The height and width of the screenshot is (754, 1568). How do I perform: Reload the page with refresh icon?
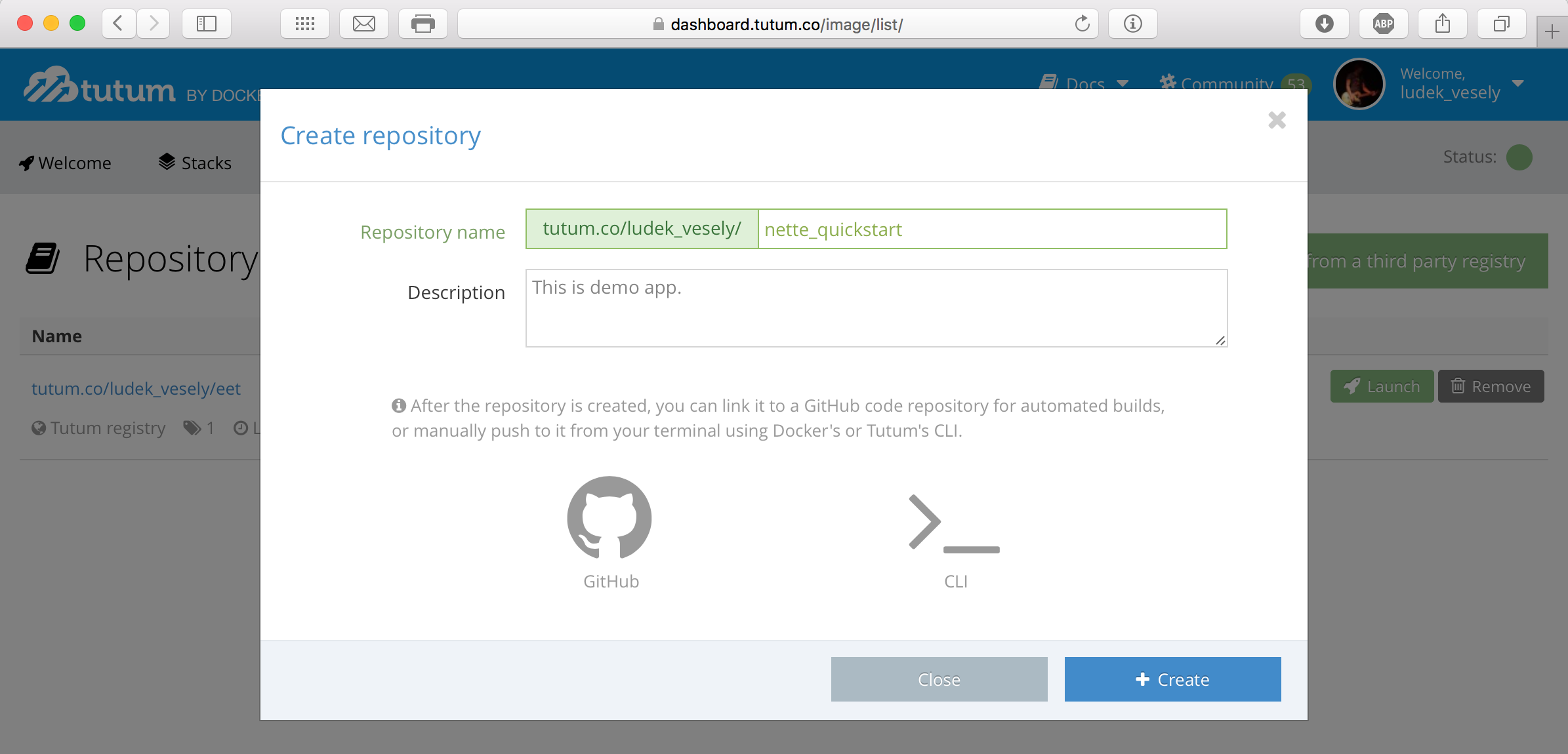[x=1082, y=24]
